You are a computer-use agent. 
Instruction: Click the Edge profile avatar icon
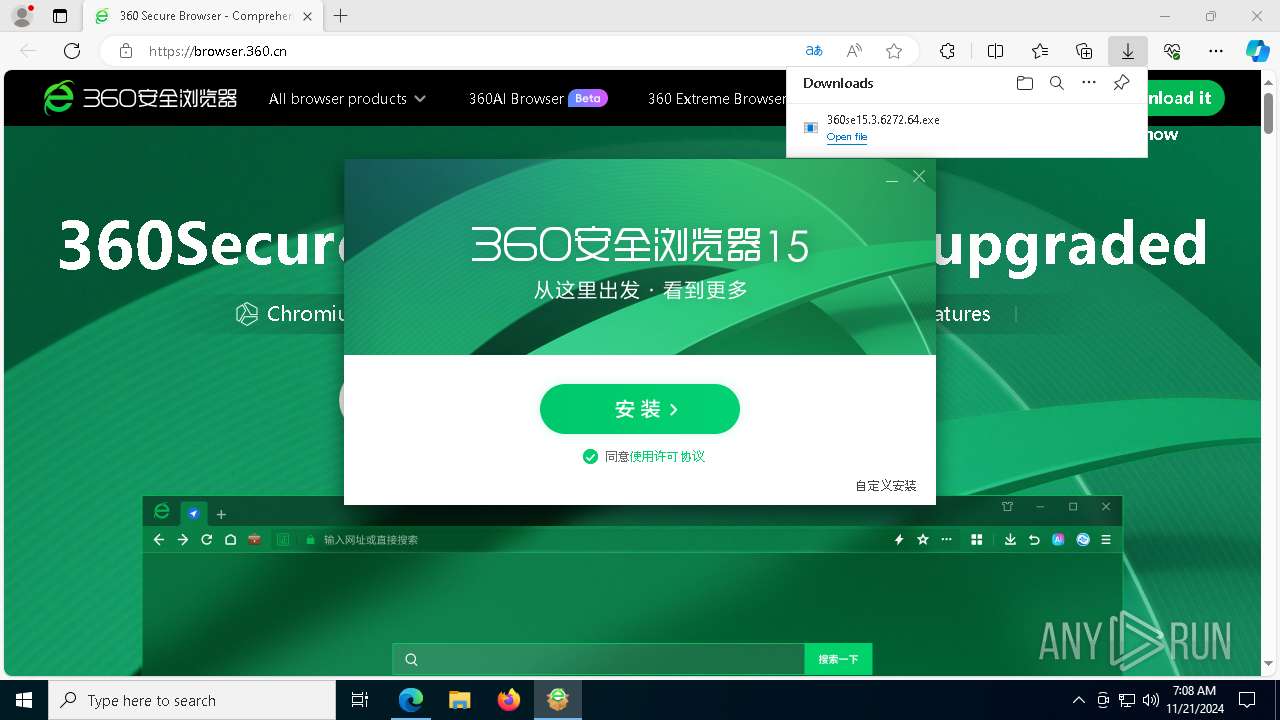[22, 16]
